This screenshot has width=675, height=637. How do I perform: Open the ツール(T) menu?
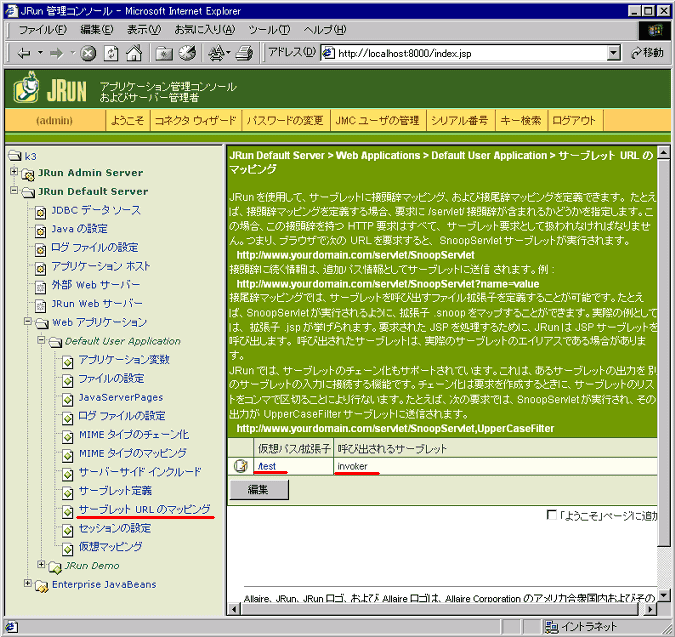click(x=269, y=30)
